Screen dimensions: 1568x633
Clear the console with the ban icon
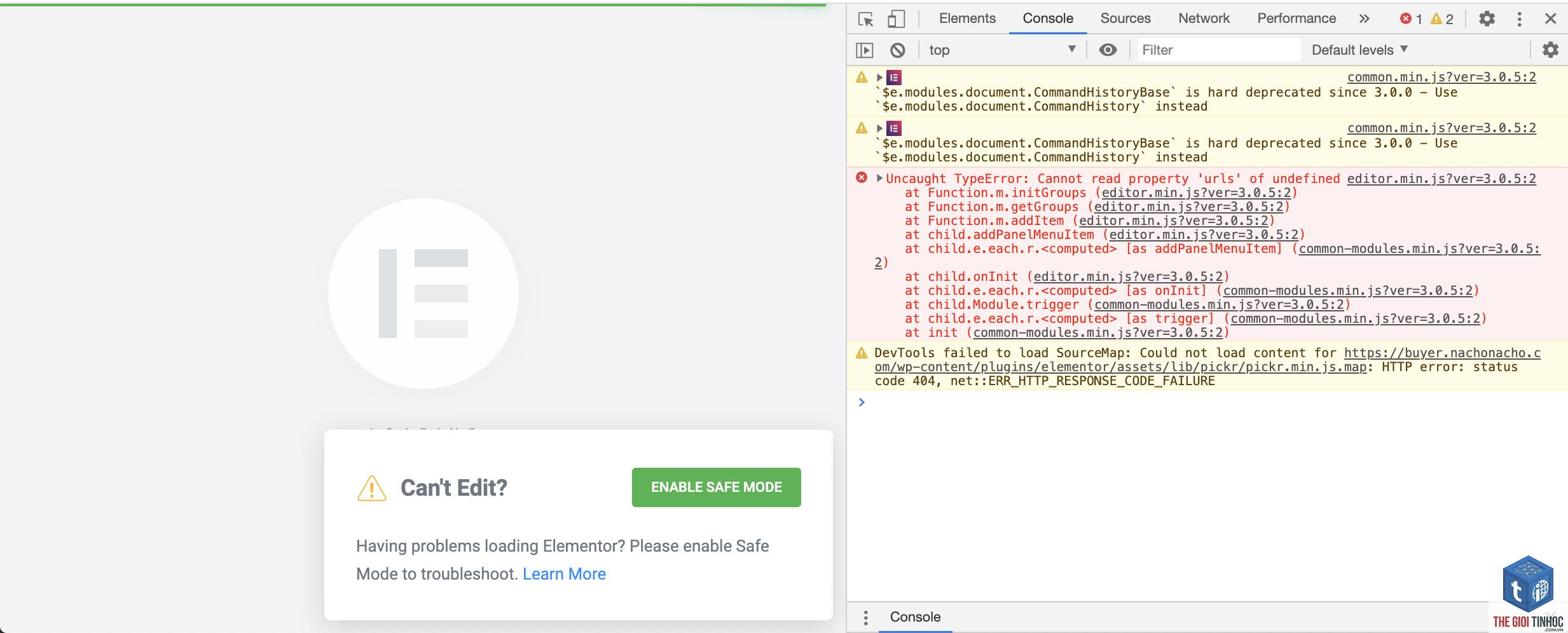[897, 50]
